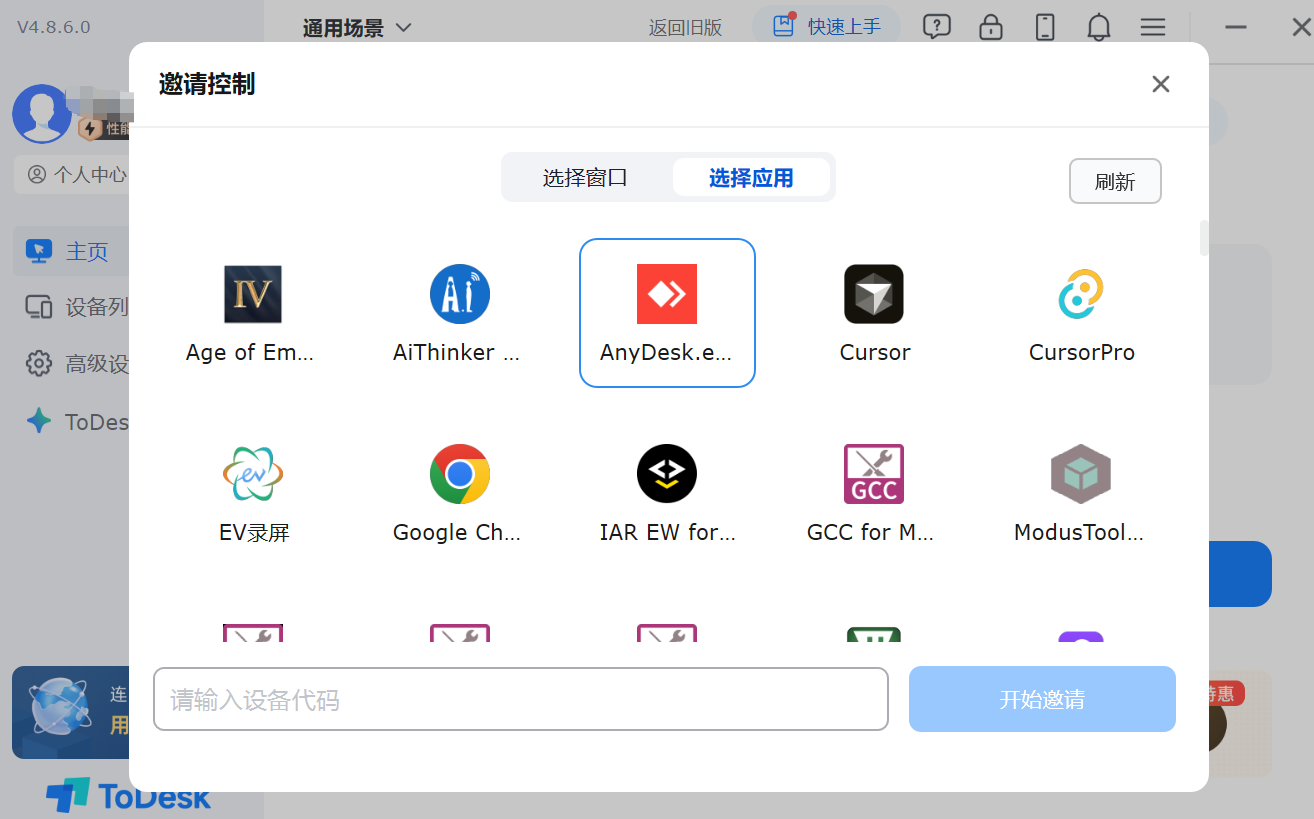This screenshot has width=1314, height=819.
Task: Click the version text V4.8.6.0
Action: (54, 27)
